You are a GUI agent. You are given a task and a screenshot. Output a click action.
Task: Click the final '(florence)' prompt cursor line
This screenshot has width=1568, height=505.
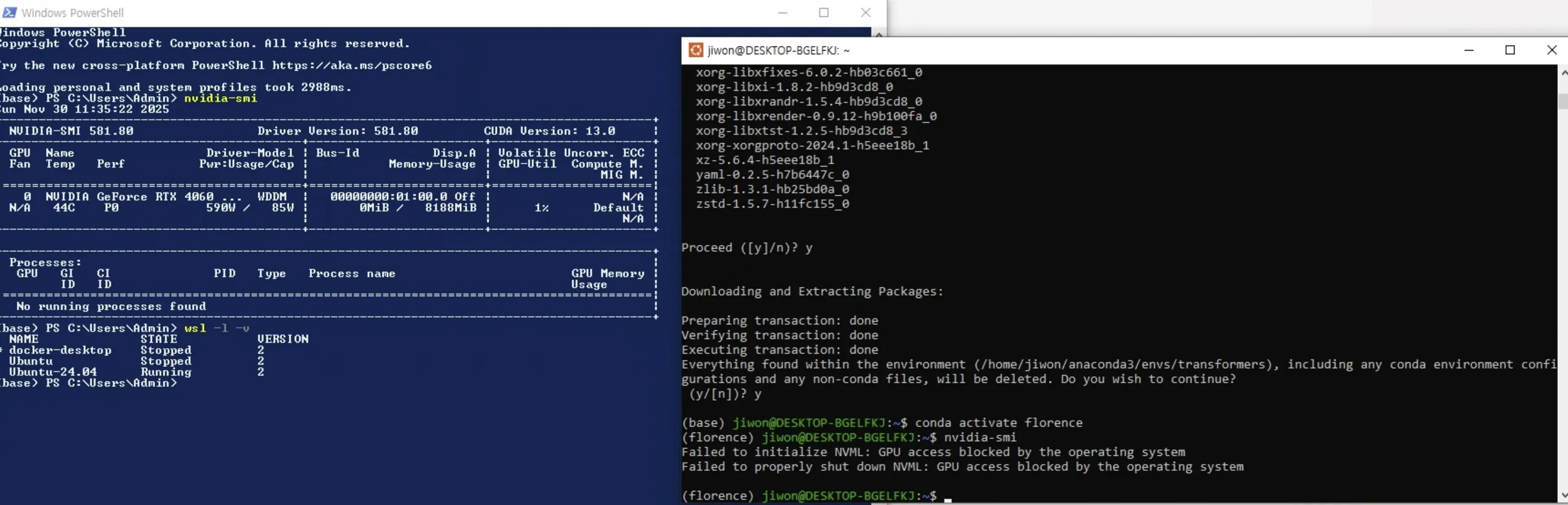[816, 496]
